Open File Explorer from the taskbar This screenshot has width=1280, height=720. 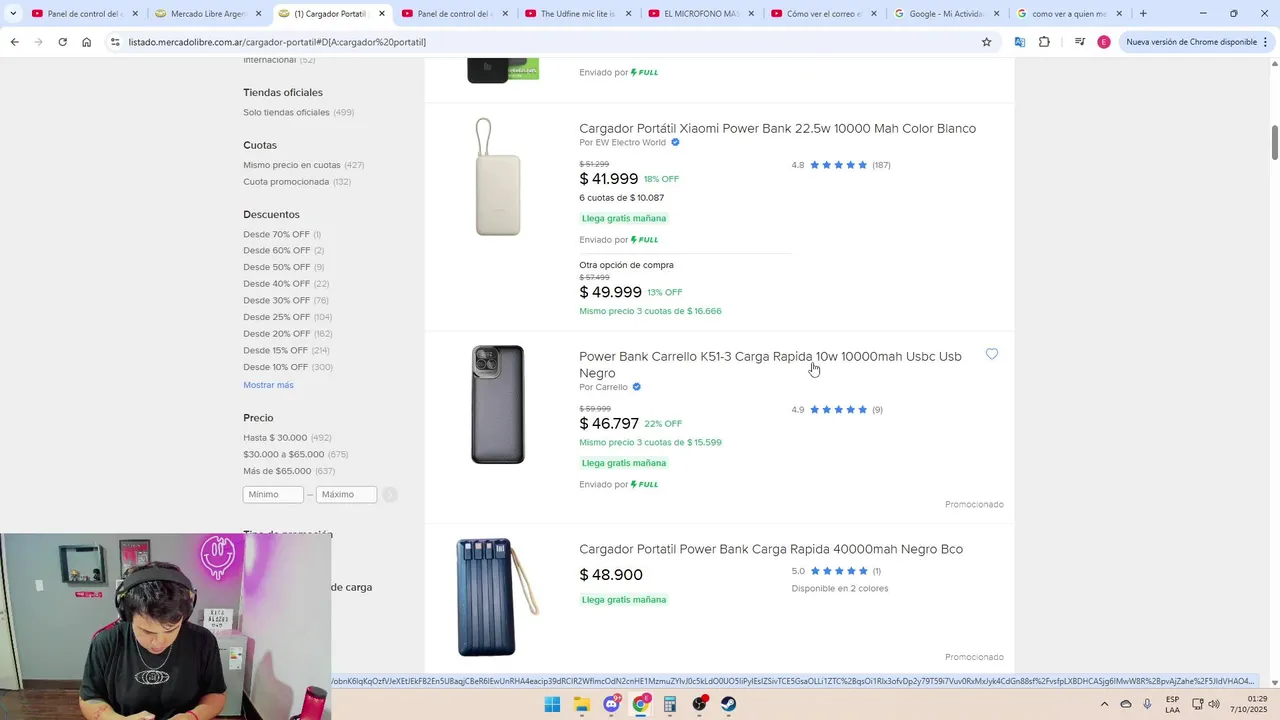click(582, 704)
